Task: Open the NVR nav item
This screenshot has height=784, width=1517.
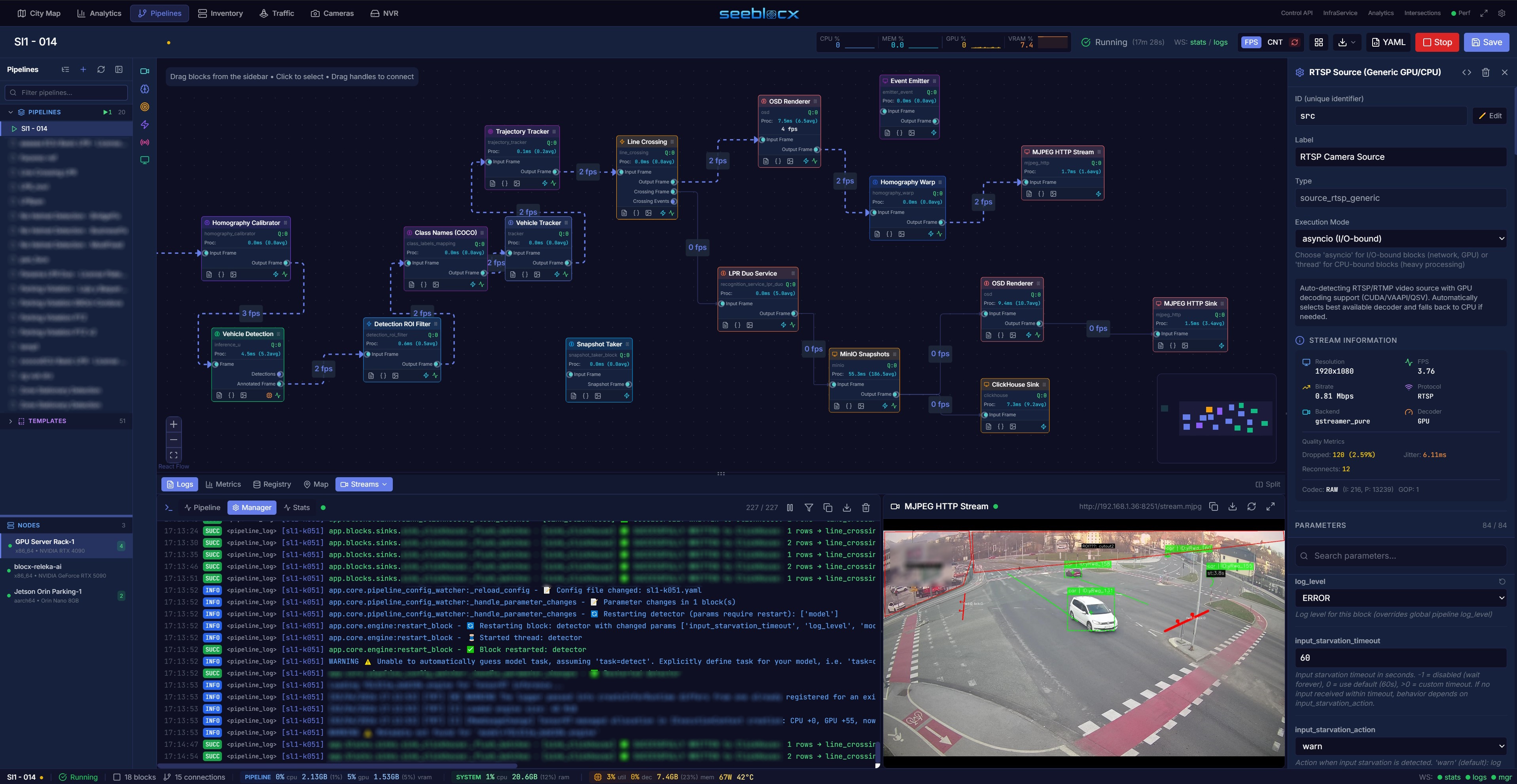Action: point(384,13)
